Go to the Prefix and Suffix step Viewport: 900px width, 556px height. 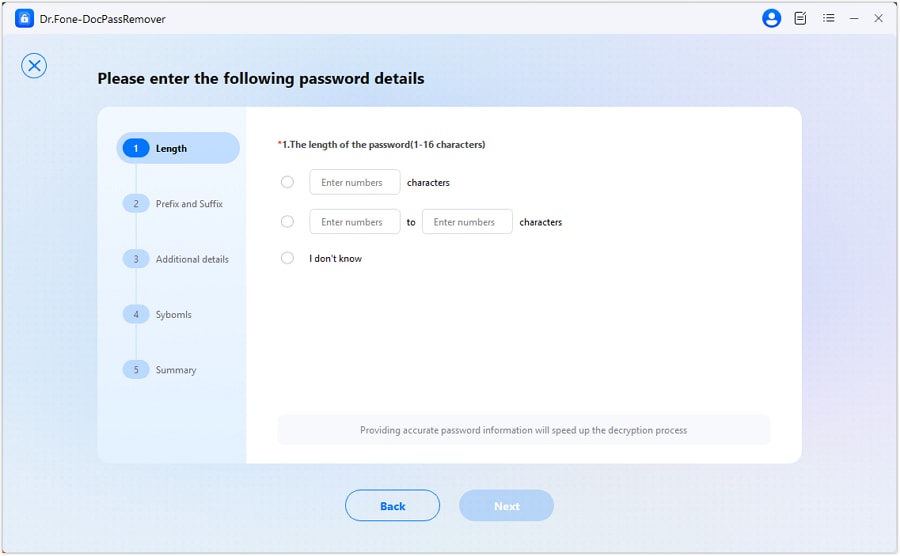coord(189,204)
